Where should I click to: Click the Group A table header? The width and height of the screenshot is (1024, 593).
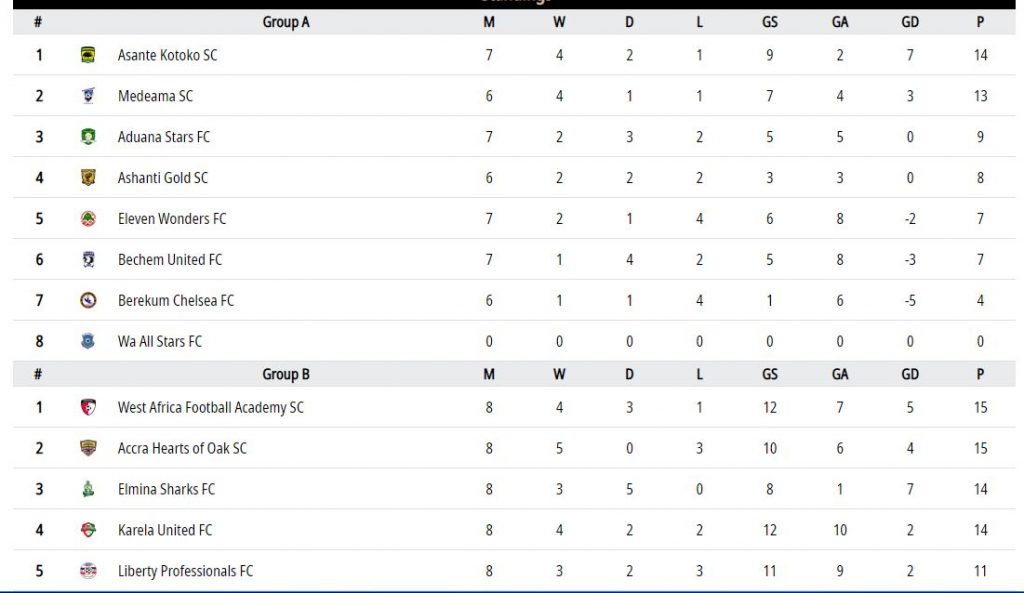click(286, 22)
